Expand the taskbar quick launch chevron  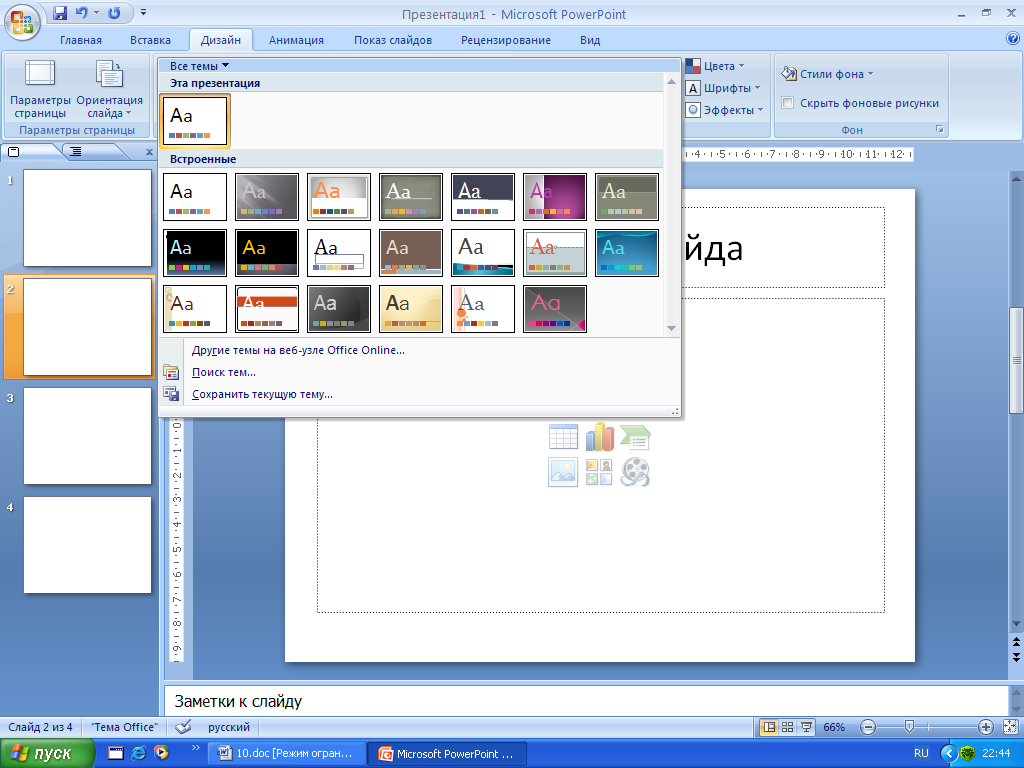[195, 748]
